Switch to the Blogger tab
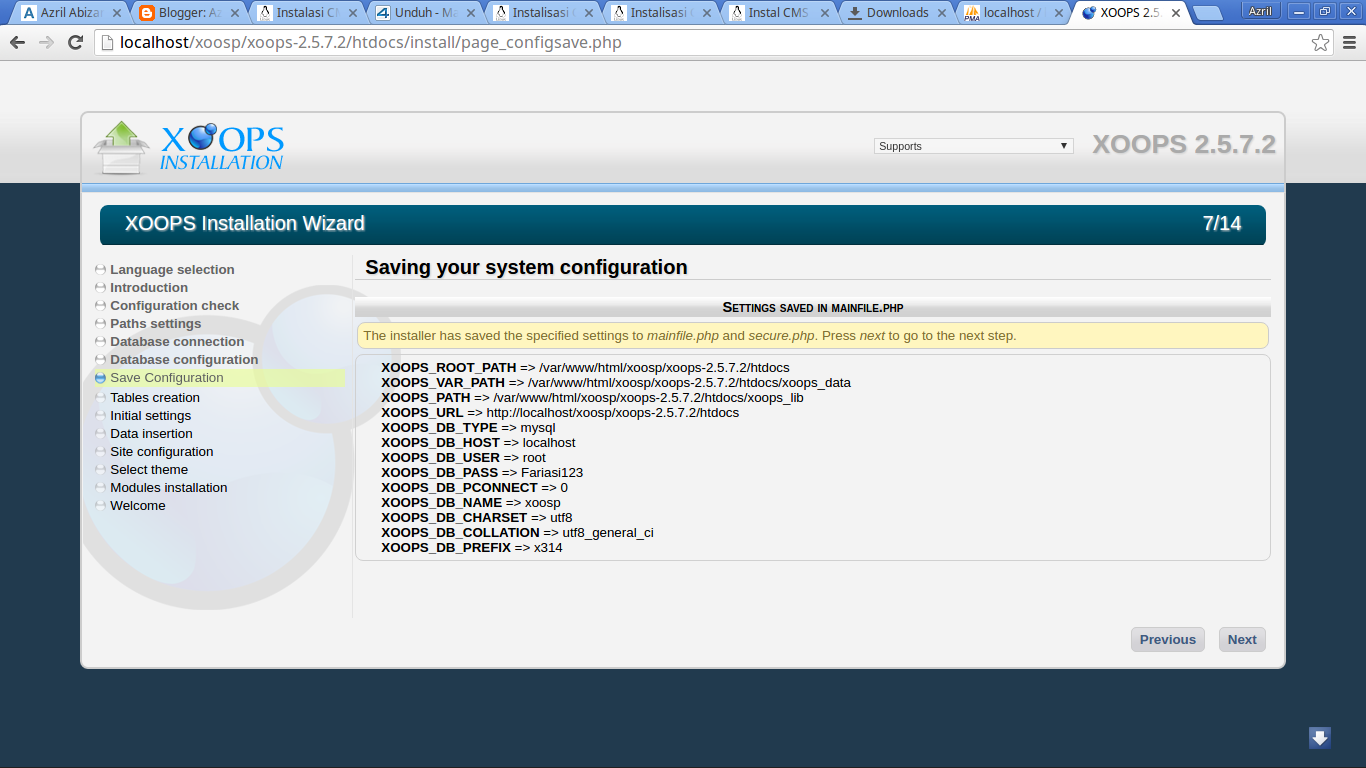The width and height of the screenshot is (1366, 768). (186, 13)
